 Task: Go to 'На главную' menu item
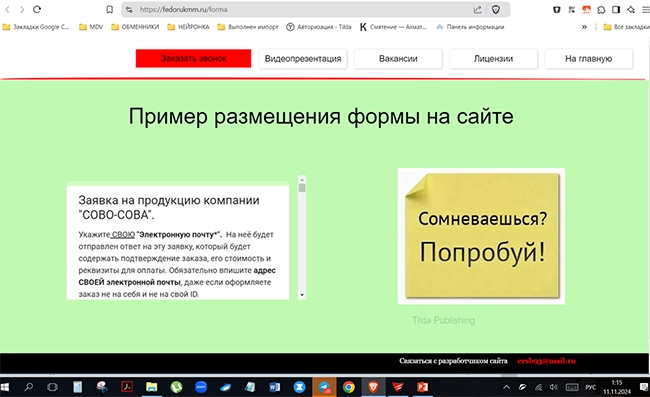[588, 58]
